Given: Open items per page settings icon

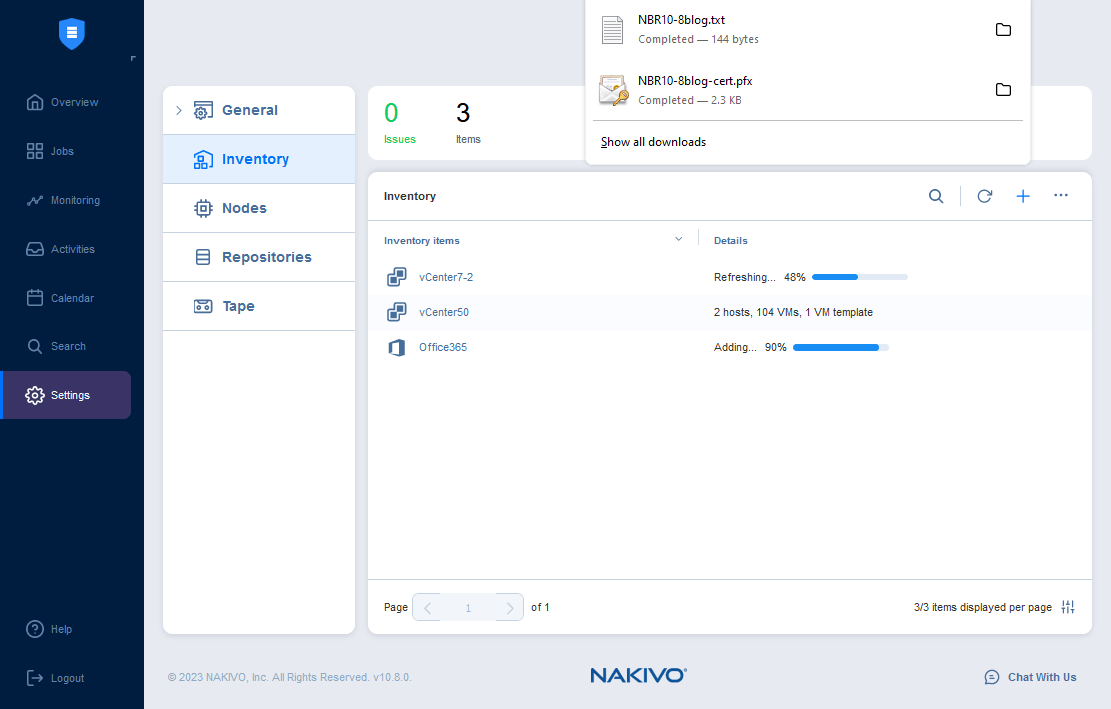Looking at the screenshot, I should tap(1068, 607).
